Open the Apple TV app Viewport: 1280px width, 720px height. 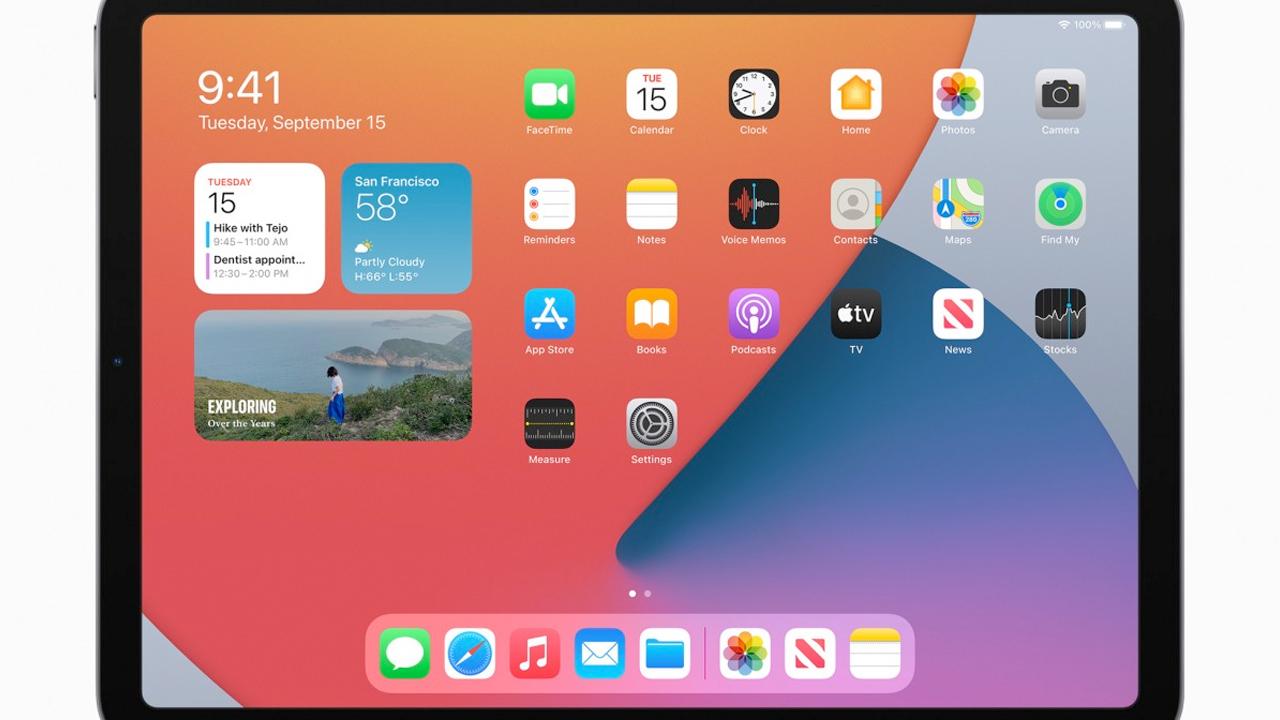pyautogui.click(x=856, y=314)
